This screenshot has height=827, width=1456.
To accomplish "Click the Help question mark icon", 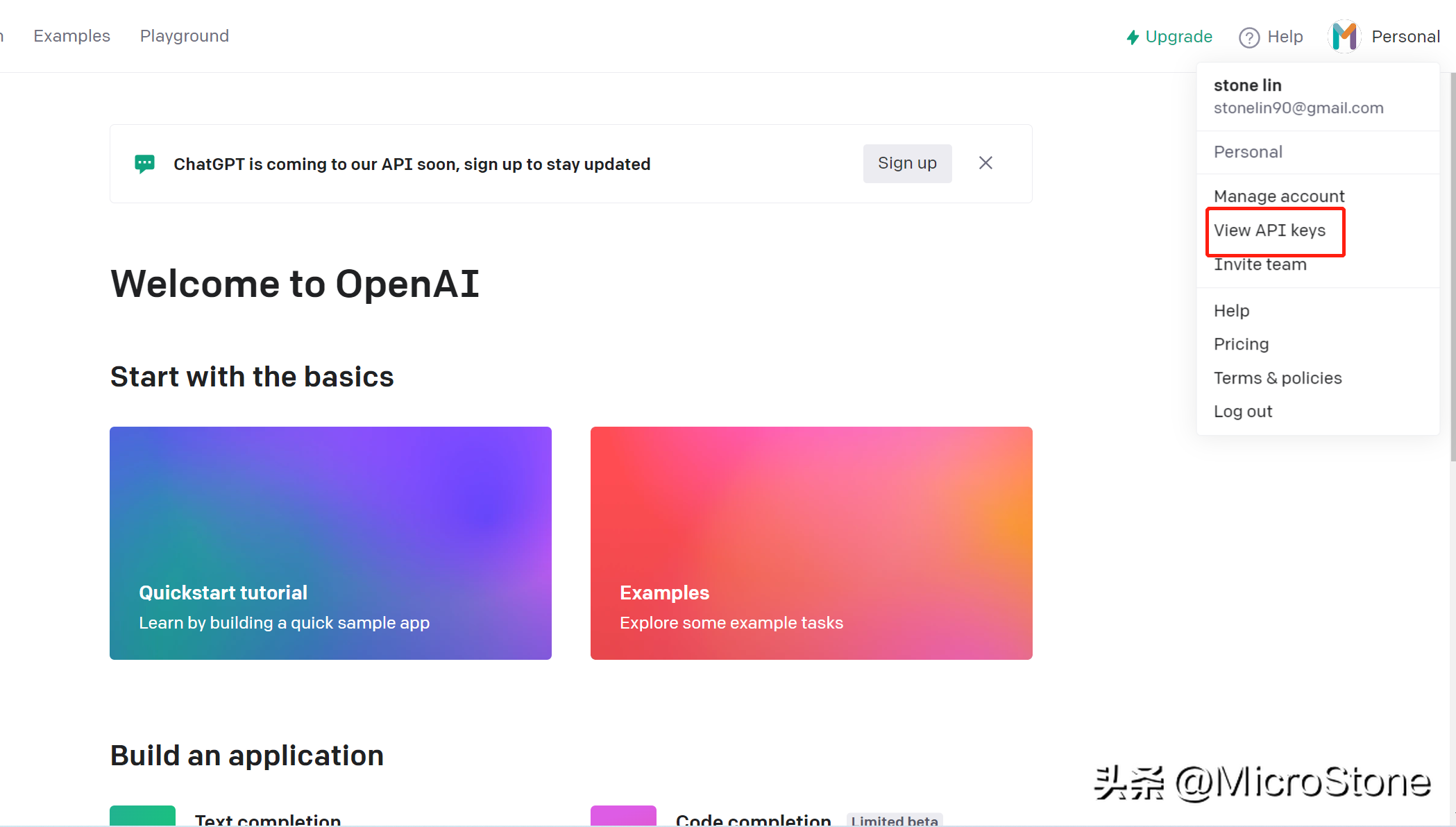I will pos(1249,37).
